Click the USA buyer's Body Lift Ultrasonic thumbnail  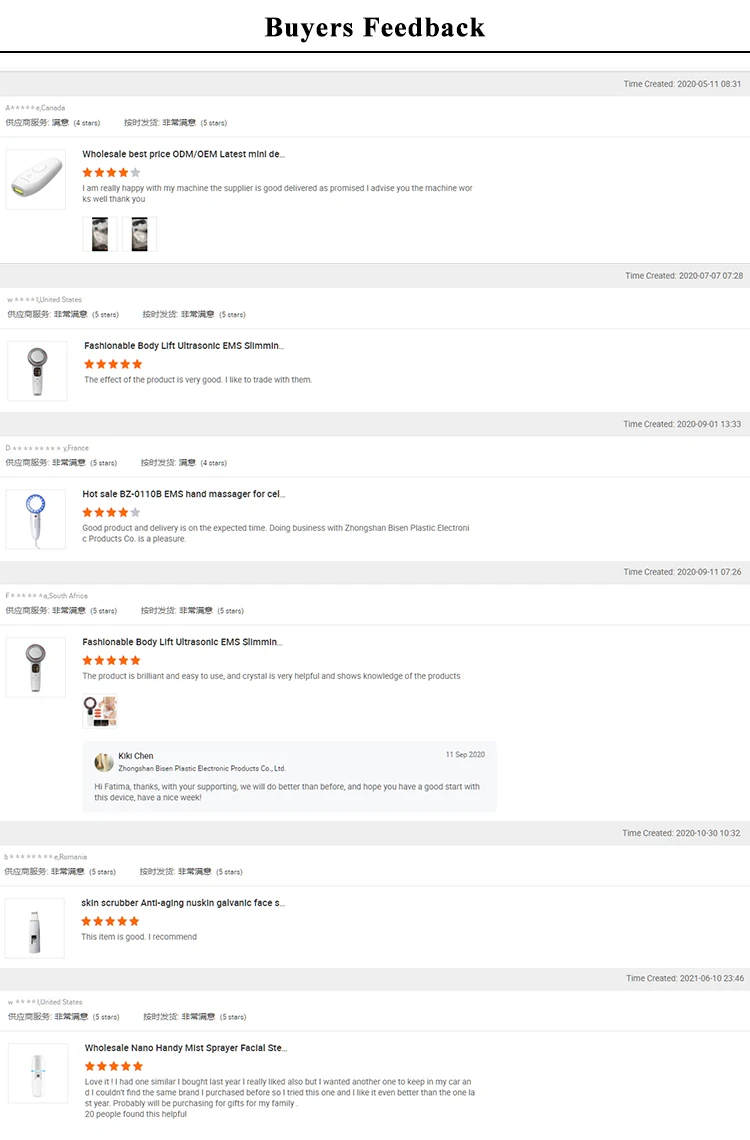(37, 371)
